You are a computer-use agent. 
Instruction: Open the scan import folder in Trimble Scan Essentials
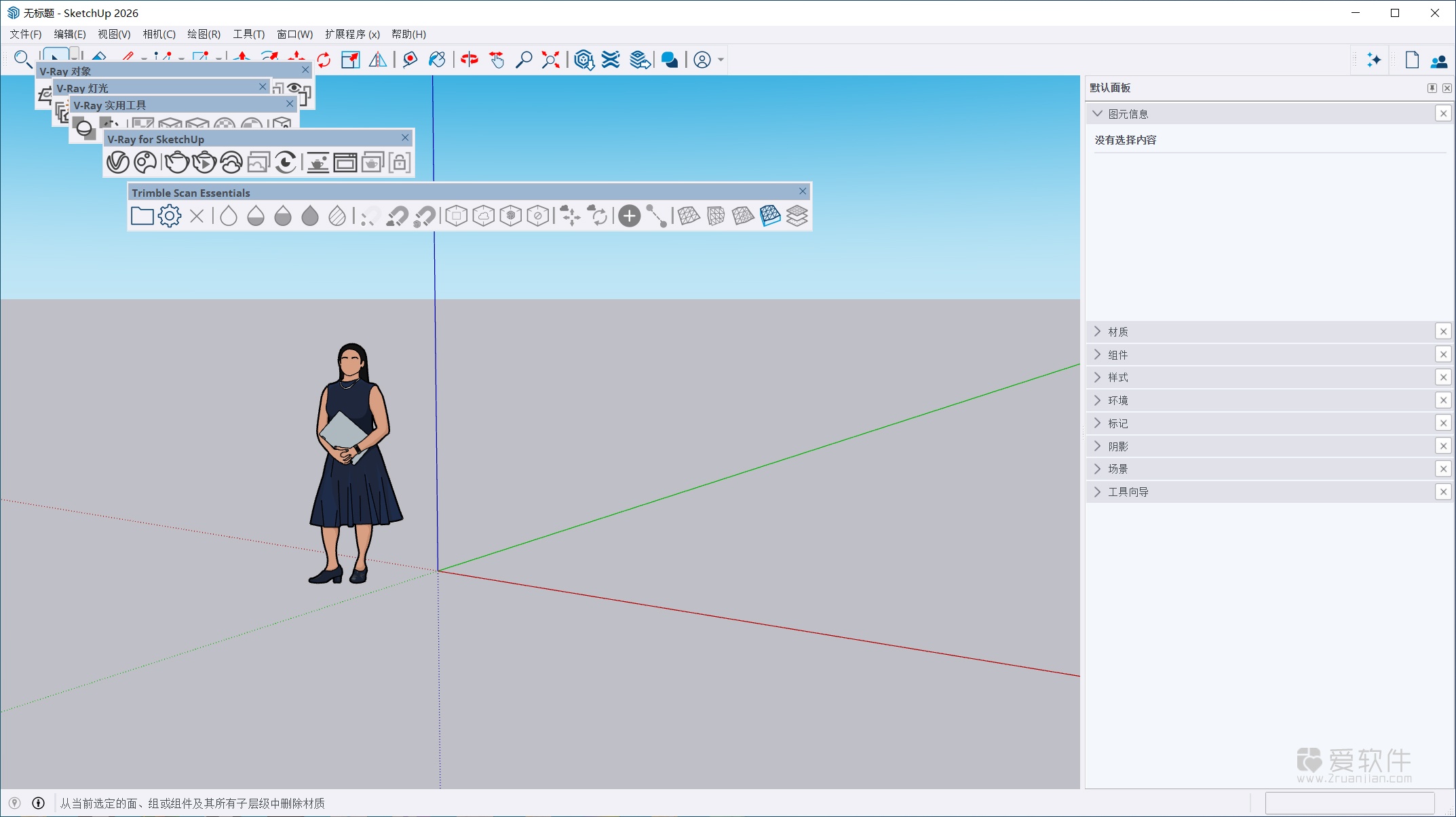click(x=142, y=215)
